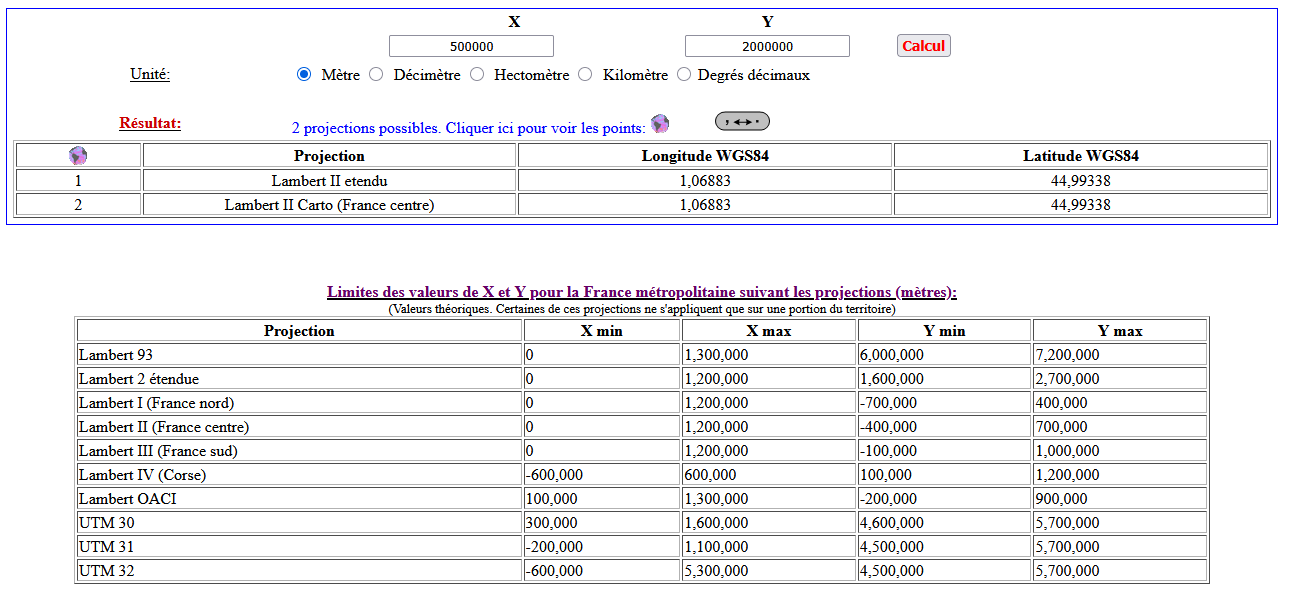The image size is (1296, 593).
Task: Click into the Y coordinate field
Action: coord(767,46)
